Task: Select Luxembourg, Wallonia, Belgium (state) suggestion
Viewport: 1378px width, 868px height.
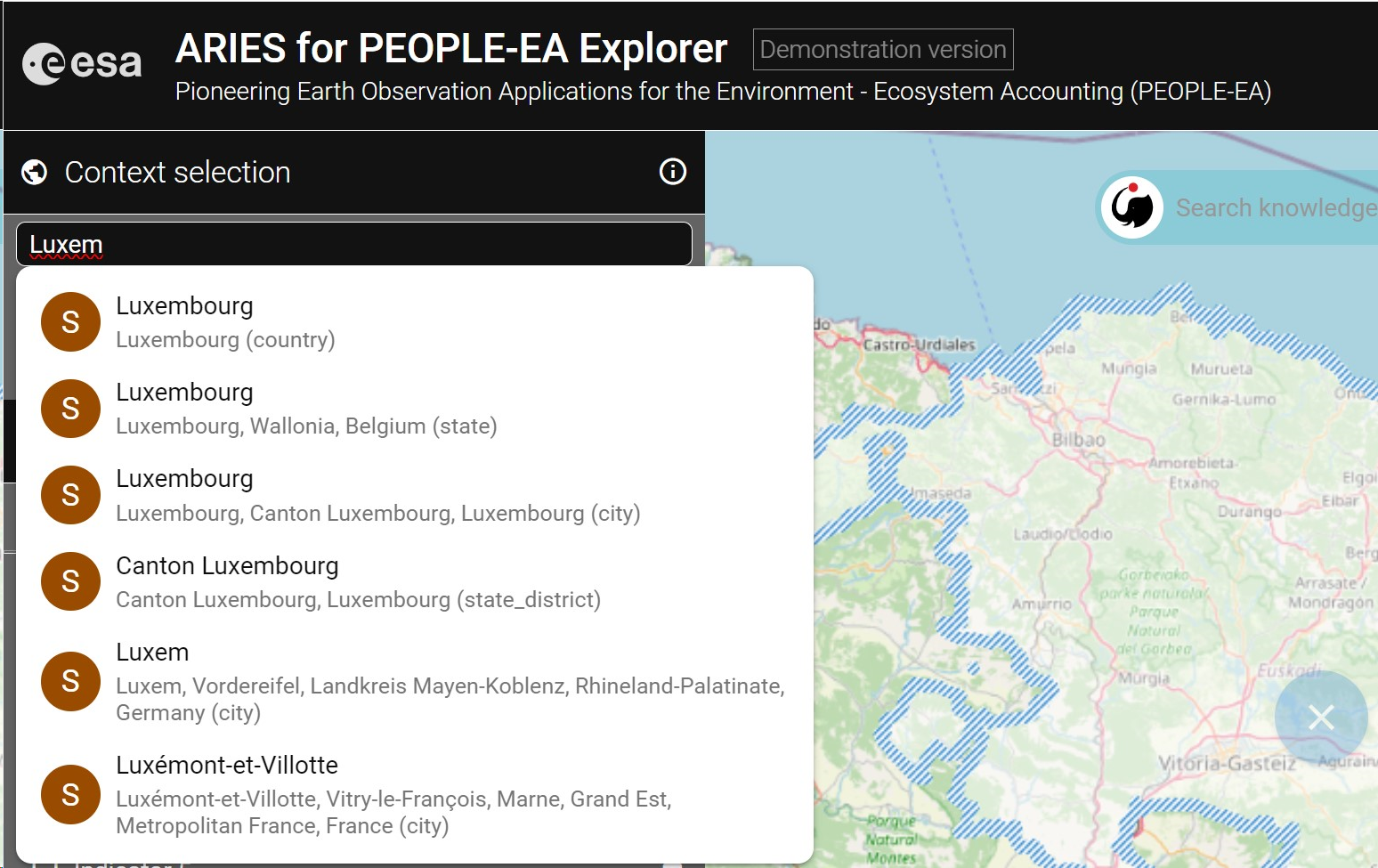Action: point(415,409)
